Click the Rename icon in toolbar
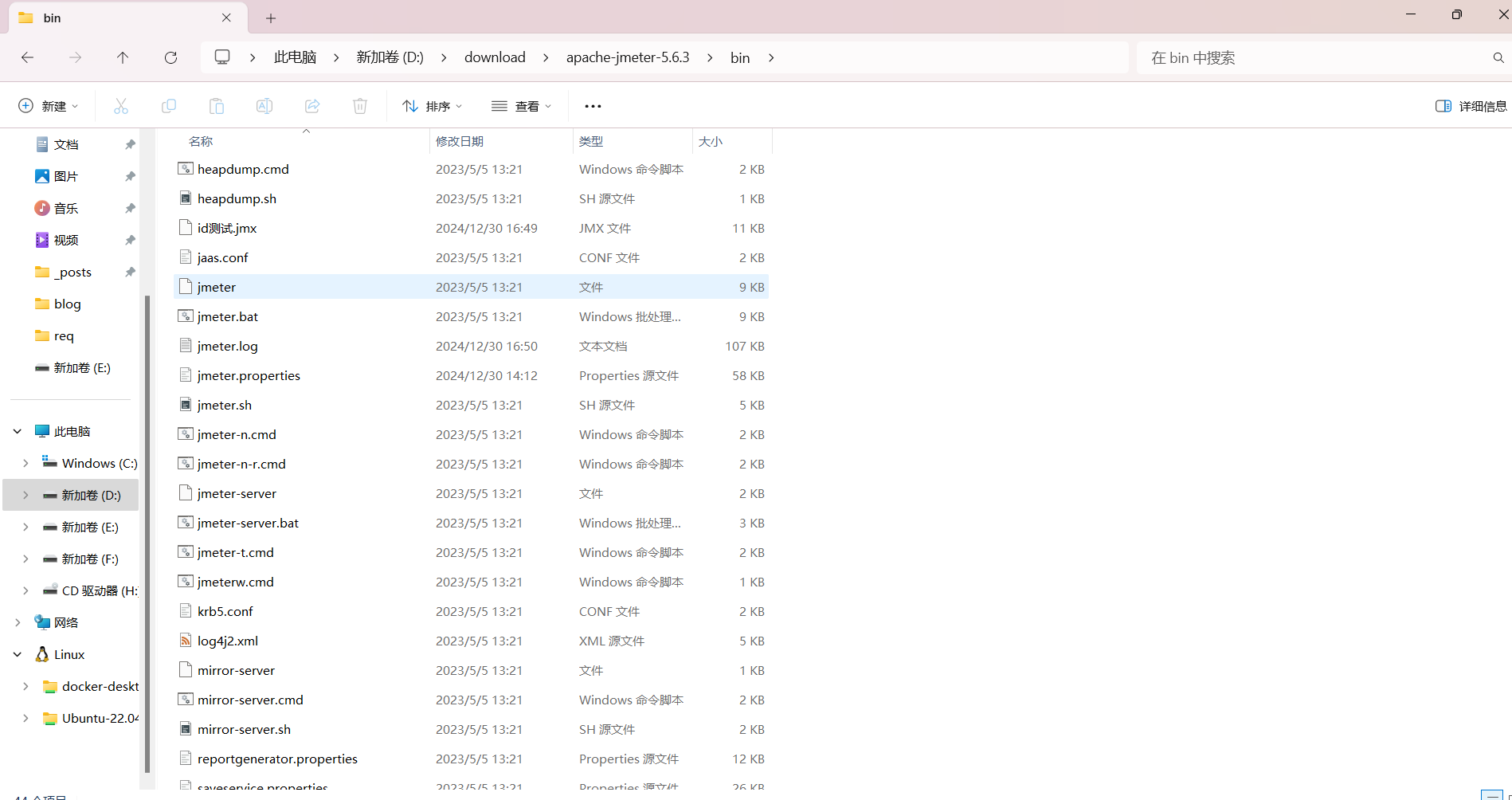 [x=264, y=106]
